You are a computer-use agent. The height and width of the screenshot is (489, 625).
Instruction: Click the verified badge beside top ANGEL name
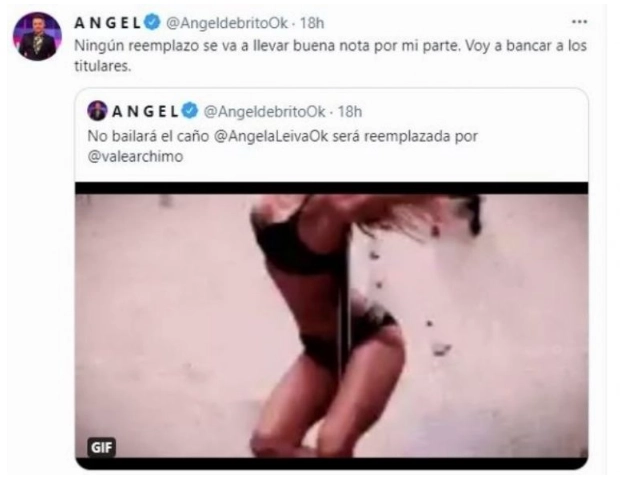point(152,22)
